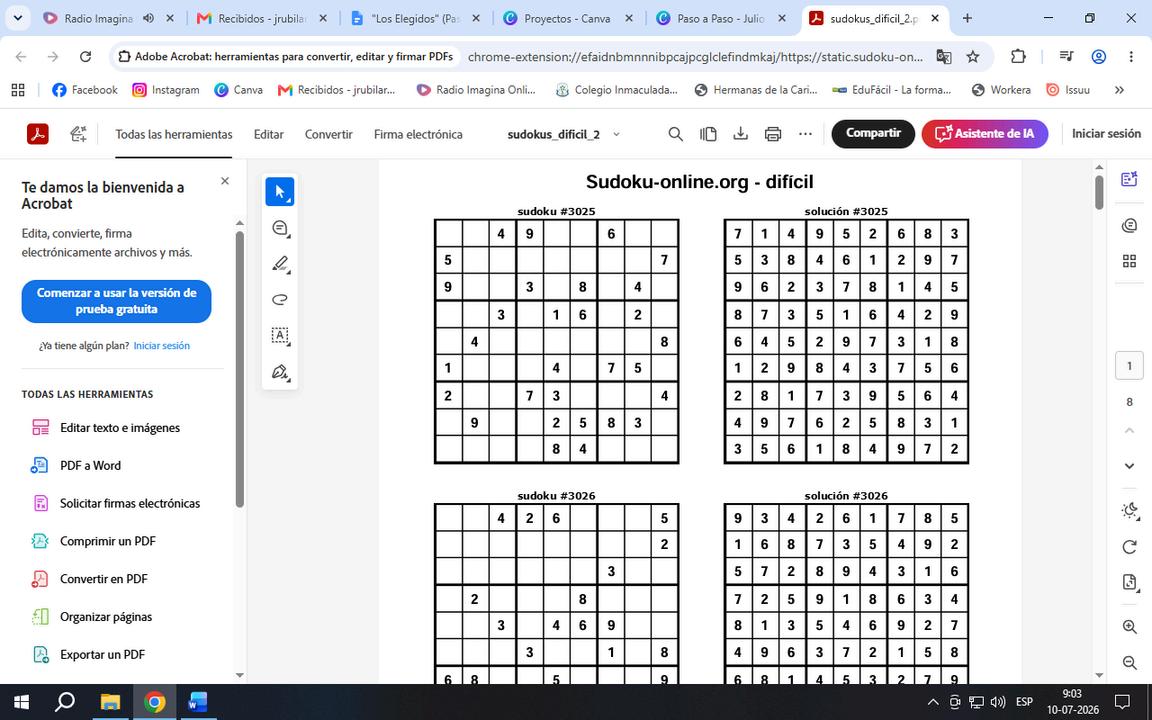
Task: Click the Compartir button
Action: pyautogui.click(x=873, y=134)
